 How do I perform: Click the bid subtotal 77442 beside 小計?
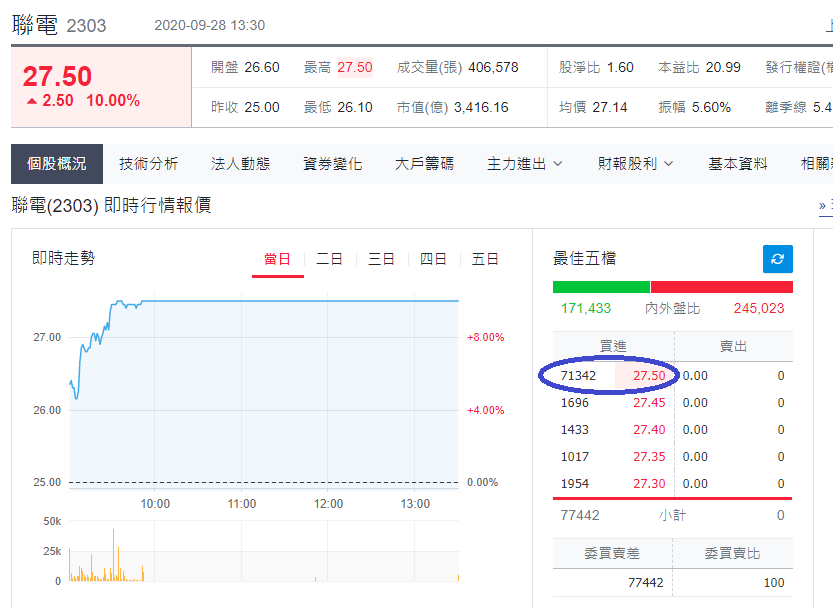point(580,516)
